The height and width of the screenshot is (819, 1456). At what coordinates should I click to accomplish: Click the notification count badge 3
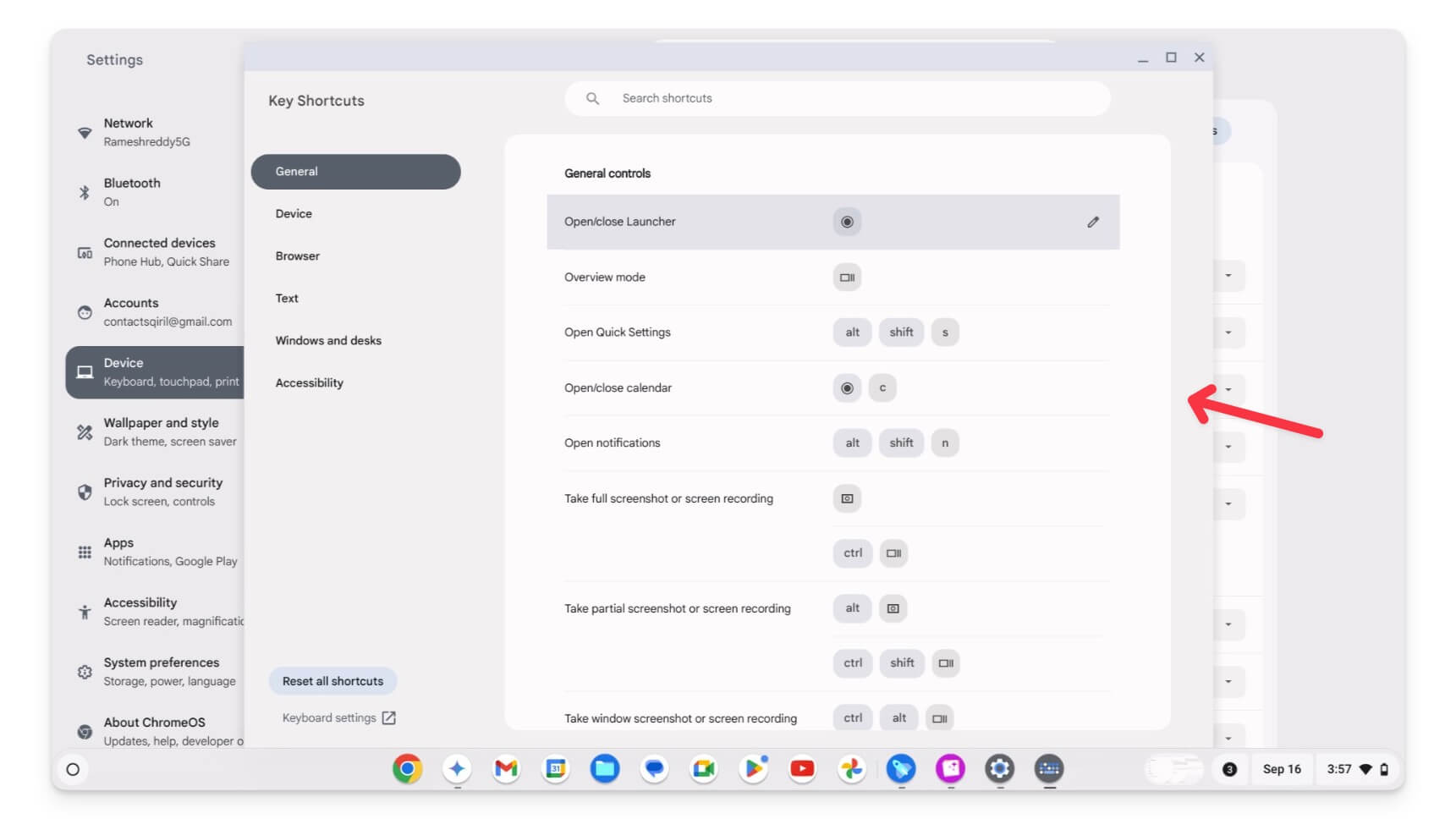coord(1229,769)
